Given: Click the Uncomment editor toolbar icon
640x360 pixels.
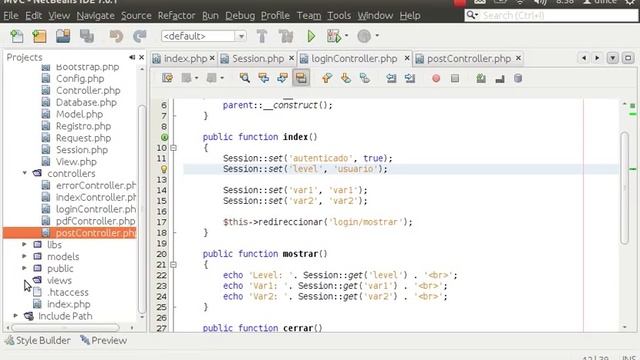Looking at the screenshot, I should [x=500, y=78].
